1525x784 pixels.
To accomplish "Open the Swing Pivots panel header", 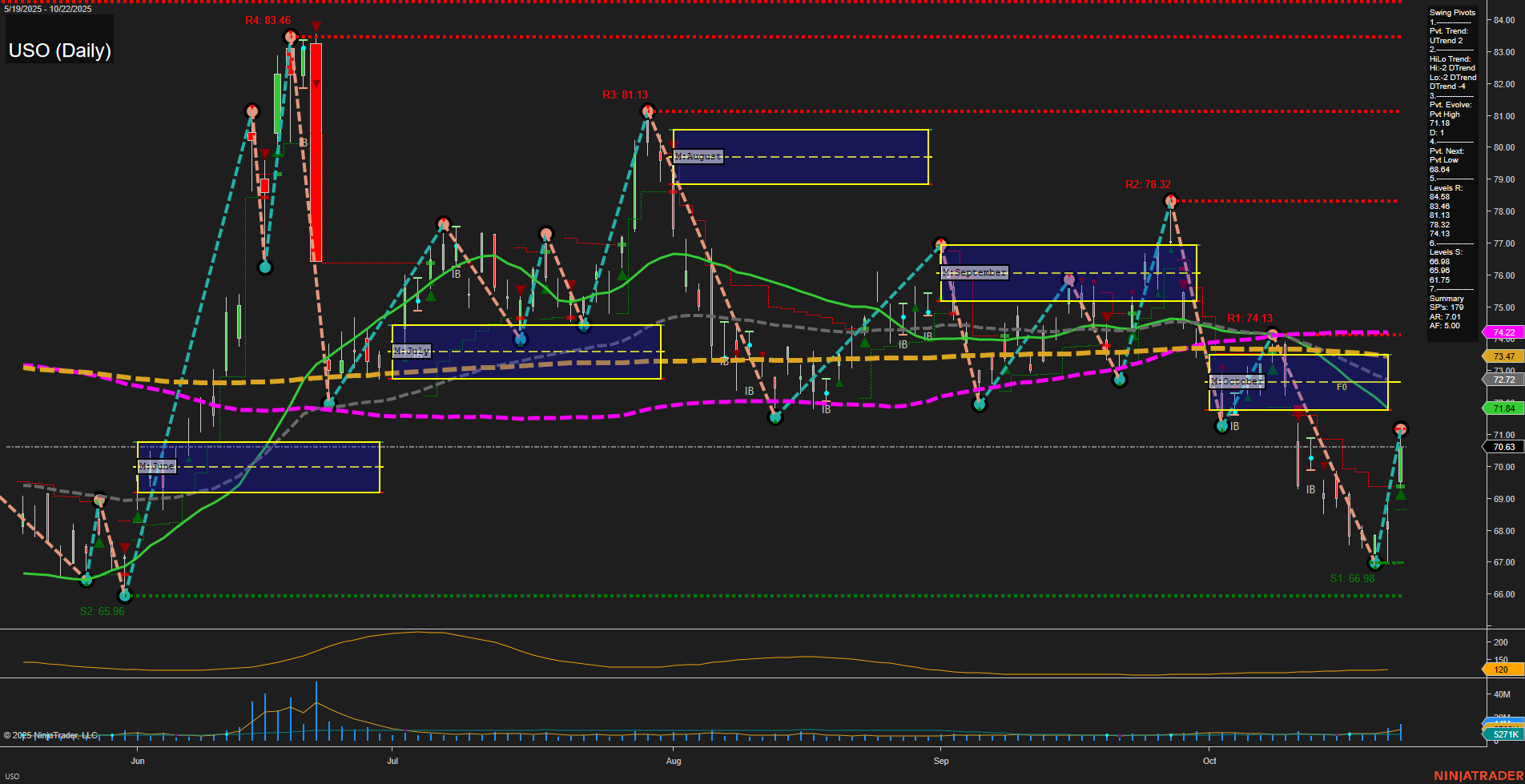I will 1451,12.
